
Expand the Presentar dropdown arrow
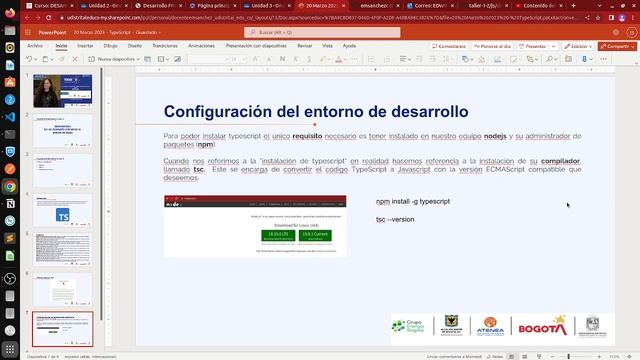[x=553, y=46]
